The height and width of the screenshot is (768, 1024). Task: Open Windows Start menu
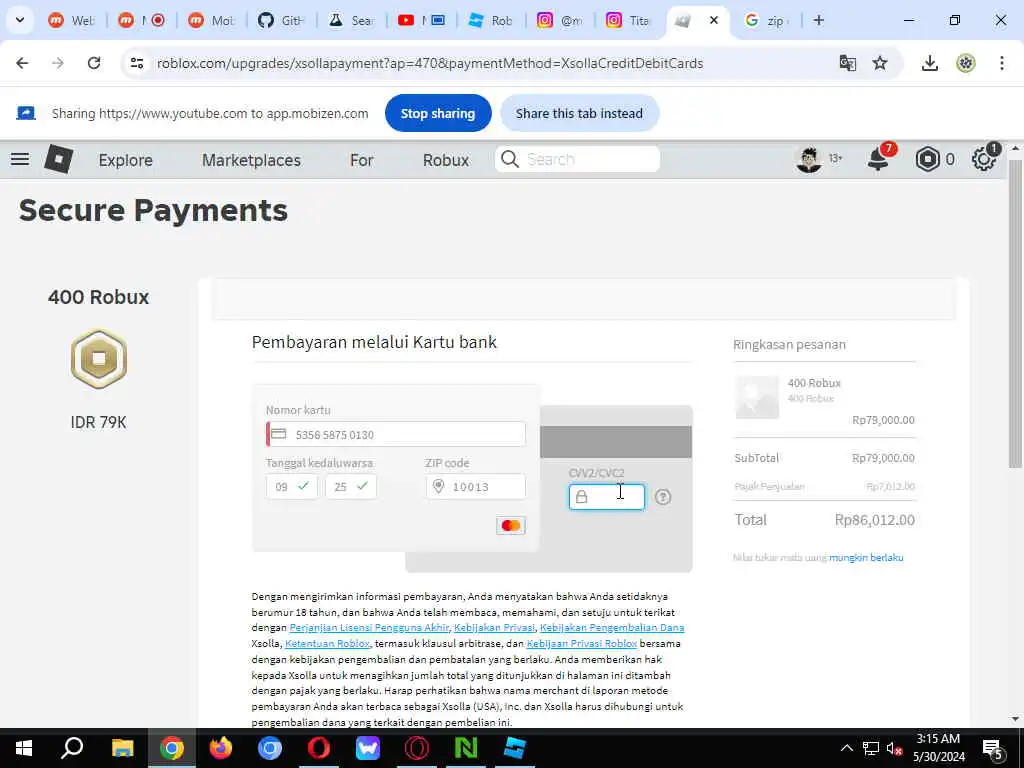pos(24,748)
